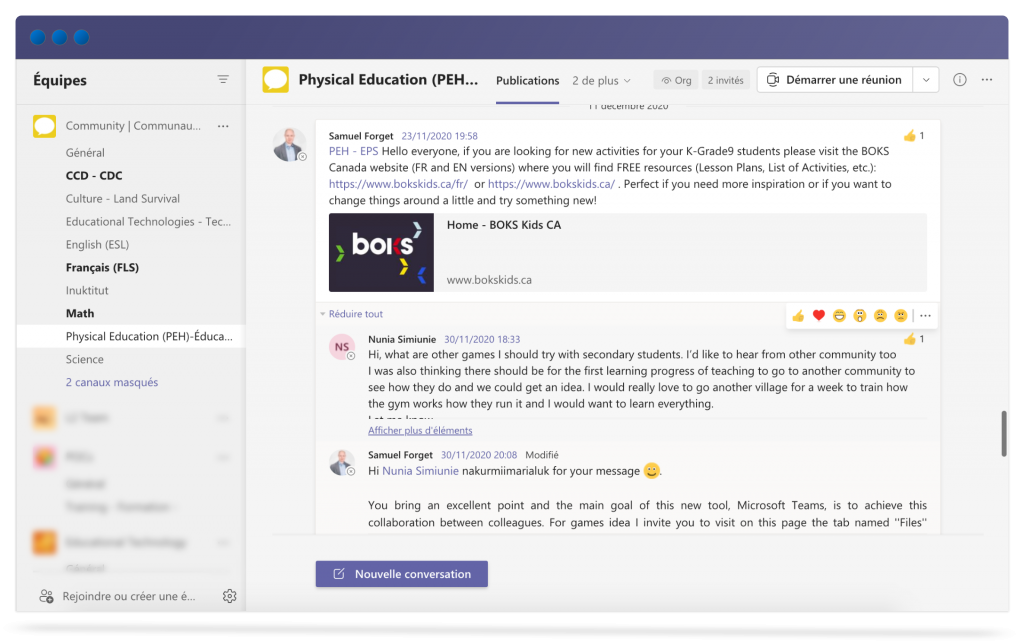Open dropdown arrow beside Démarrer une réunion
This screenshot has height=644, width=1024.
926,80
